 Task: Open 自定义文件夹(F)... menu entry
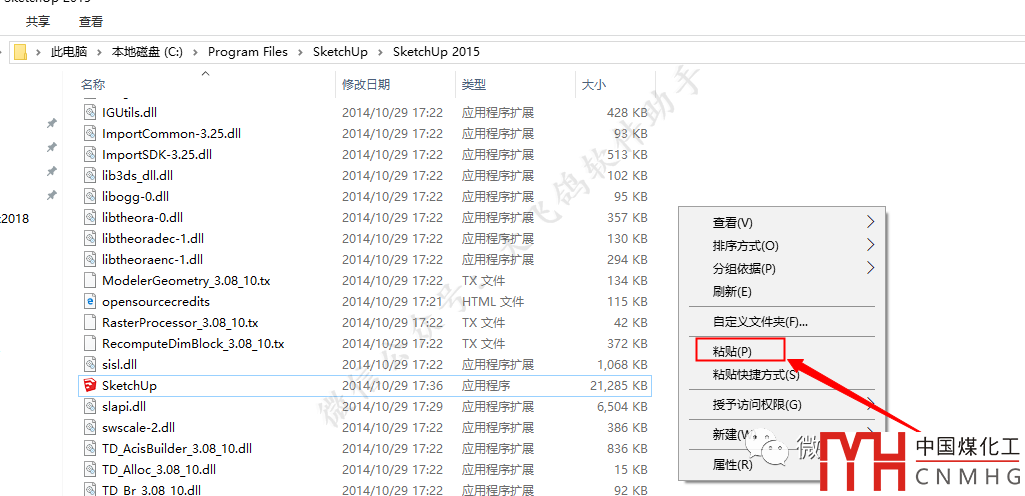(x=760, y=321)
